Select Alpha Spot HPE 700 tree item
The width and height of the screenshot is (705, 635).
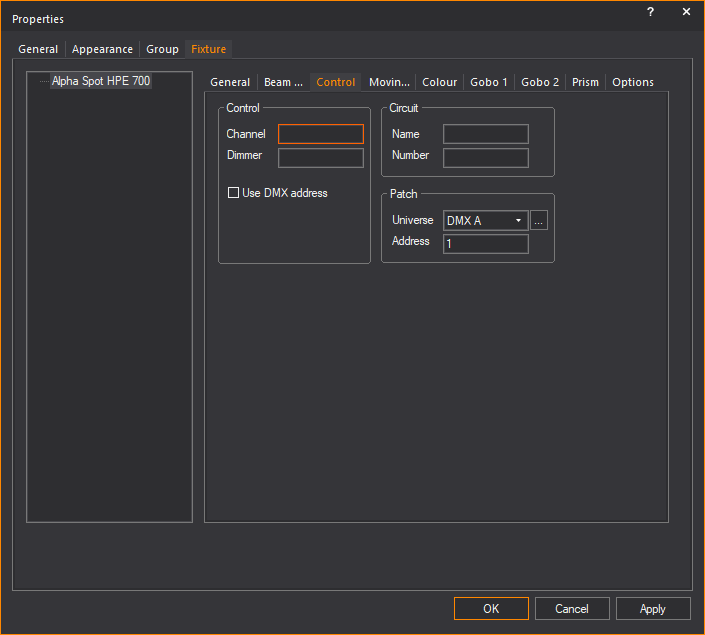point(101,81)
